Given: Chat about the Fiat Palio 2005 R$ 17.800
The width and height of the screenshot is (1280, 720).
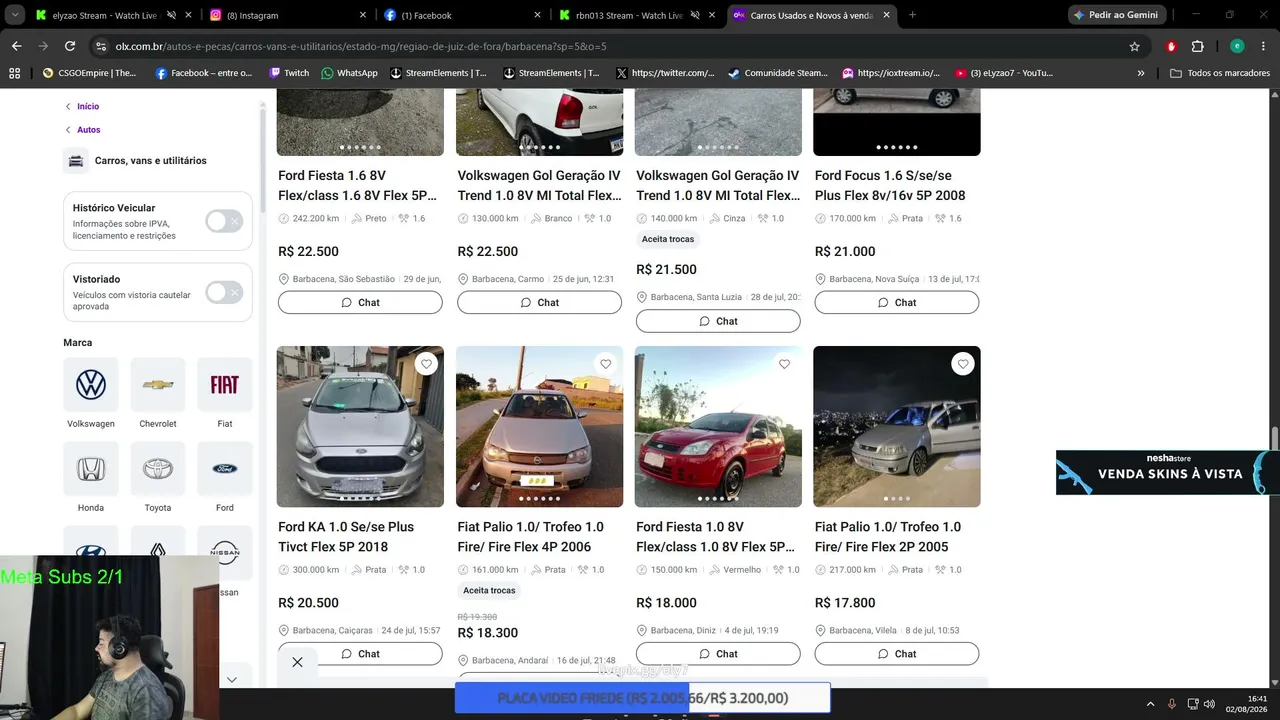Looking at the screenshot, I should (897, 654).
